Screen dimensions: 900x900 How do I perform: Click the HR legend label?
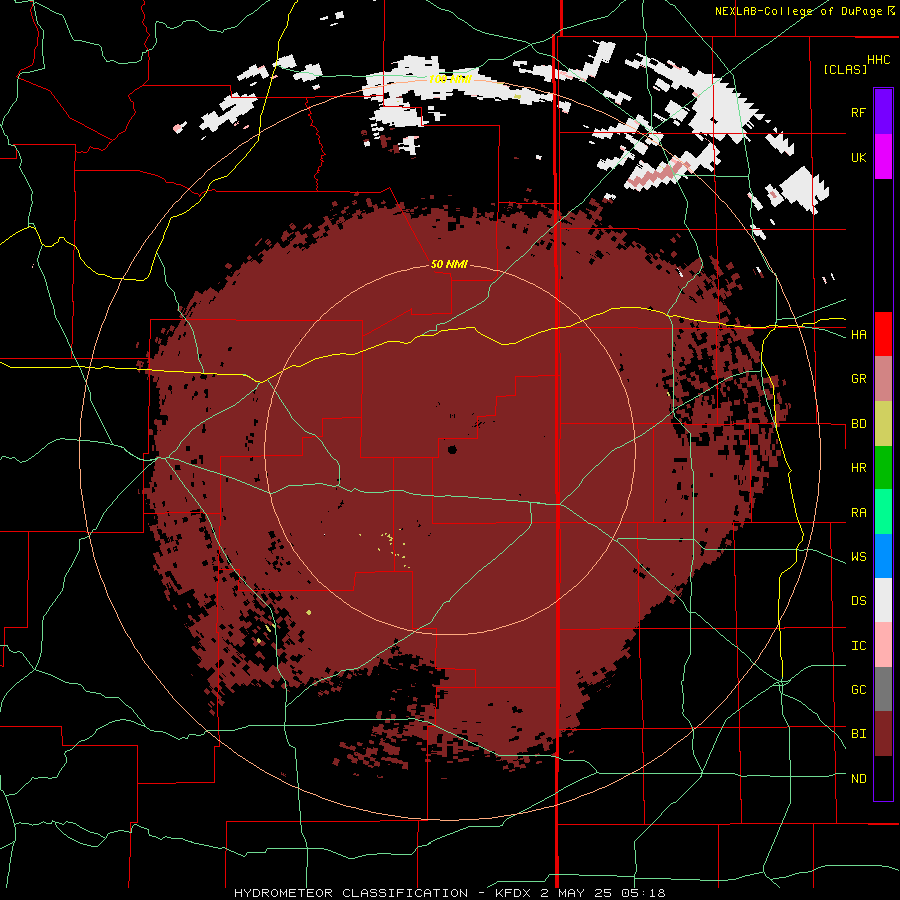858,468
